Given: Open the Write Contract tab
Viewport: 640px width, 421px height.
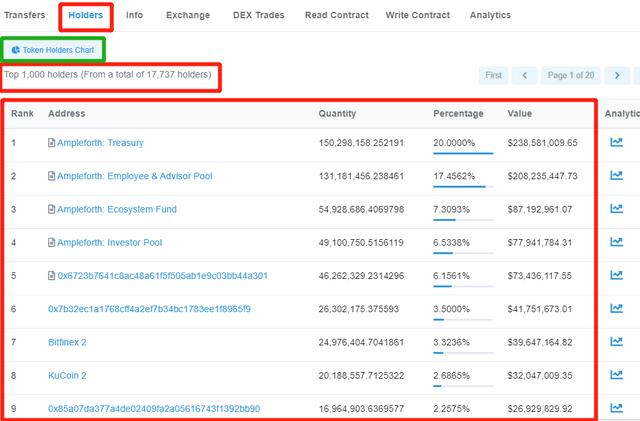Looking at the screenshot, I should (x=418, y=15).
